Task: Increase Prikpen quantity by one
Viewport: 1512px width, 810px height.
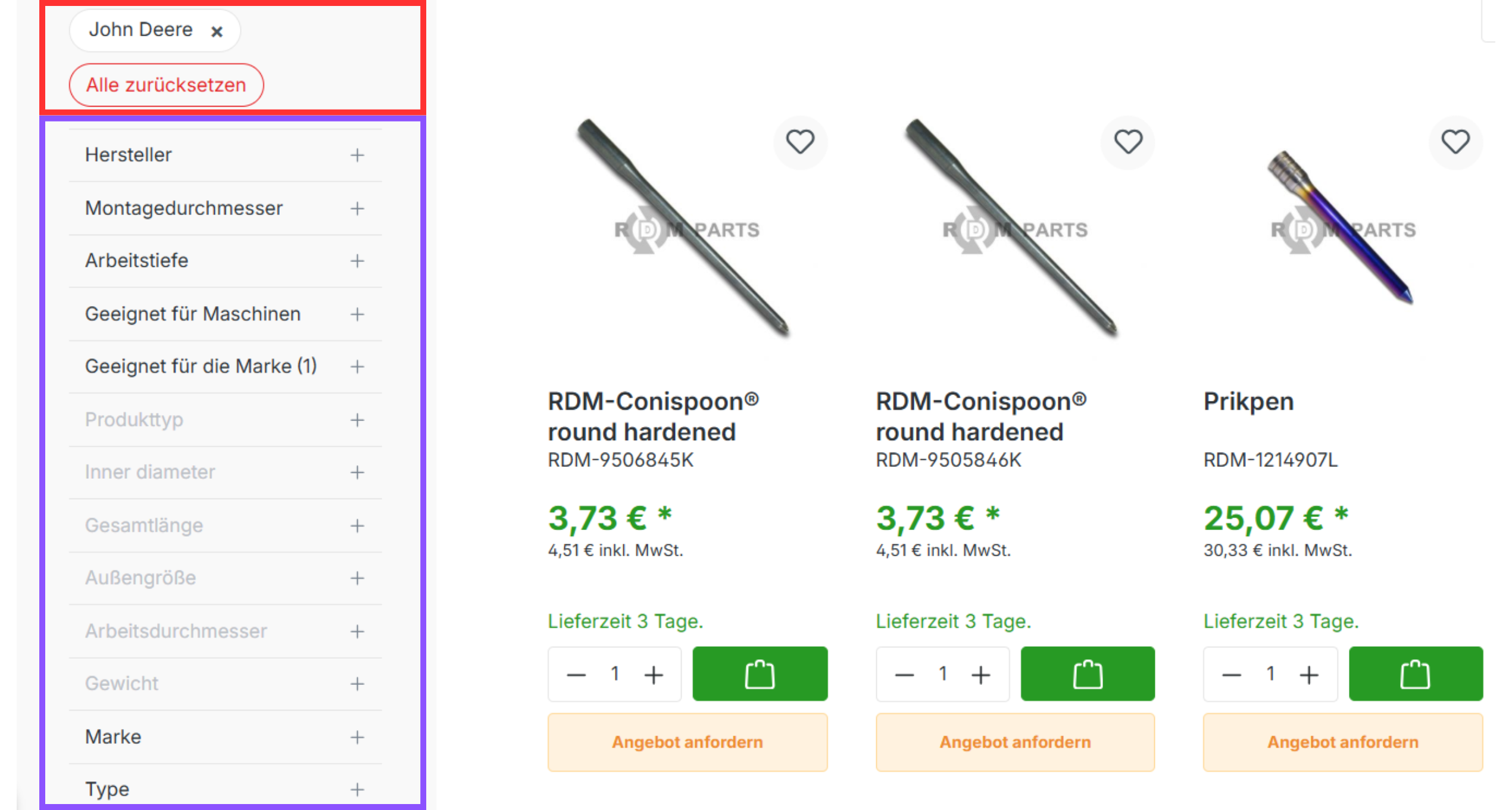Action: click(x=1308, y=675)
